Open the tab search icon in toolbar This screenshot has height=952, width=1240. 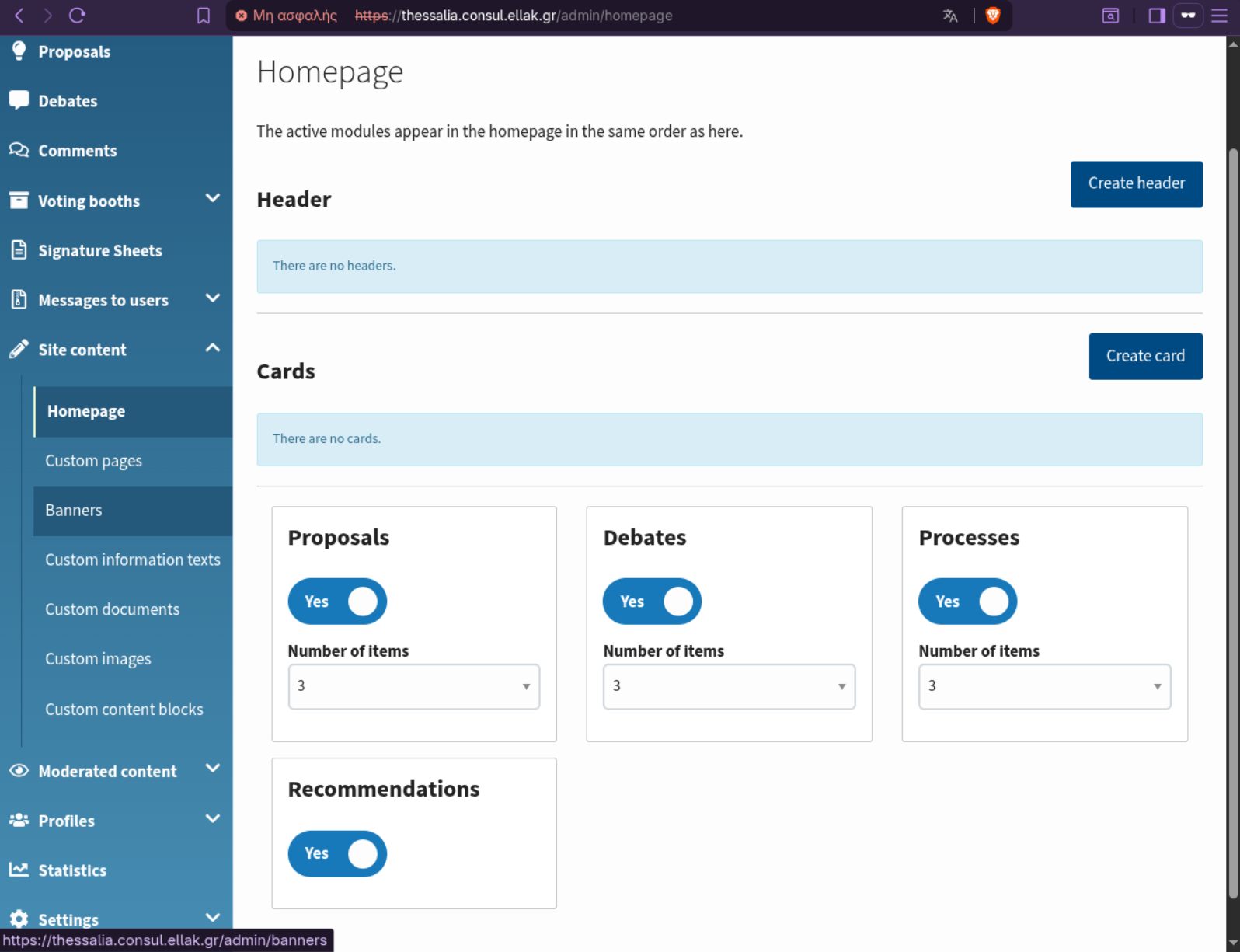tap(1111, 16)
